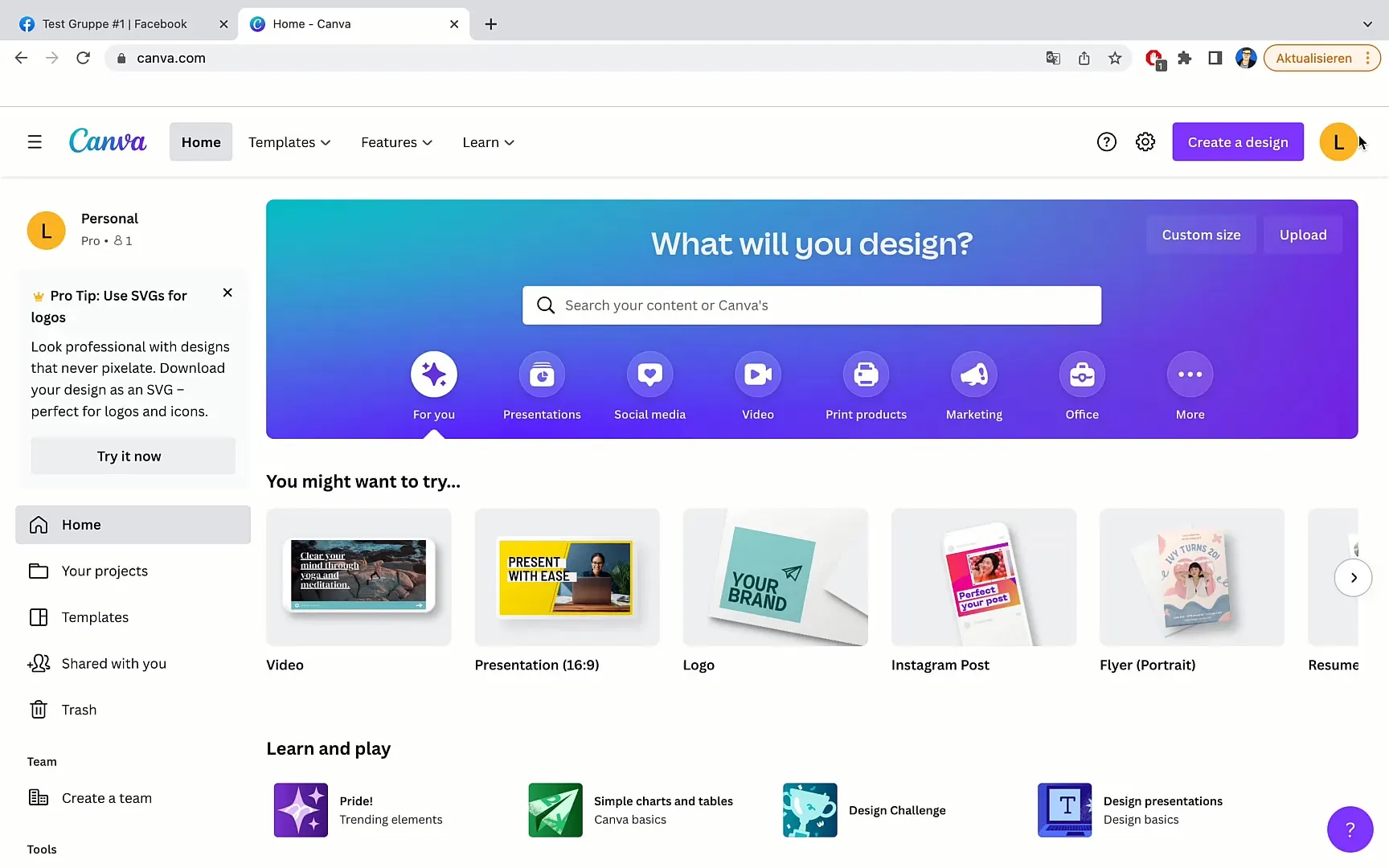The height and width of the screenshot is (868, 1389).
Task: Open the red ad blocker extension icon
Action: point(1155,59)
